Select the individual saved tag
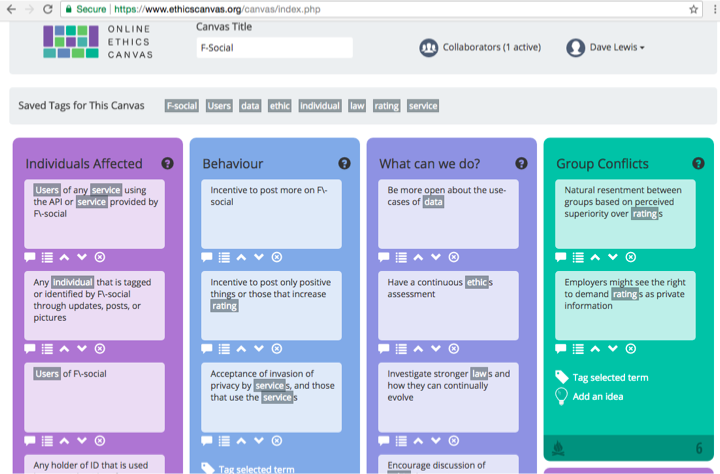720x474 pixels. click(320, 106)
